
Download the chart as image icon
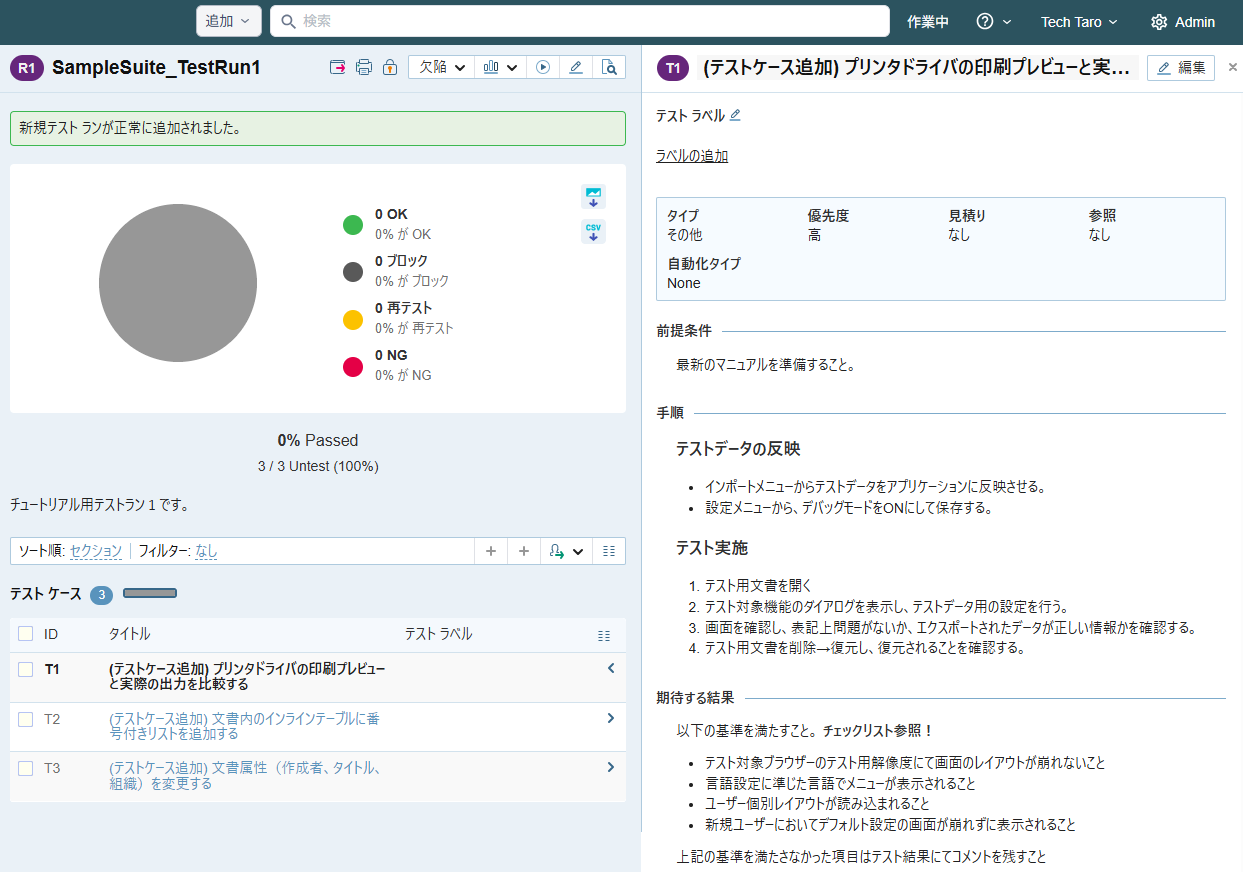click(593, 196)
